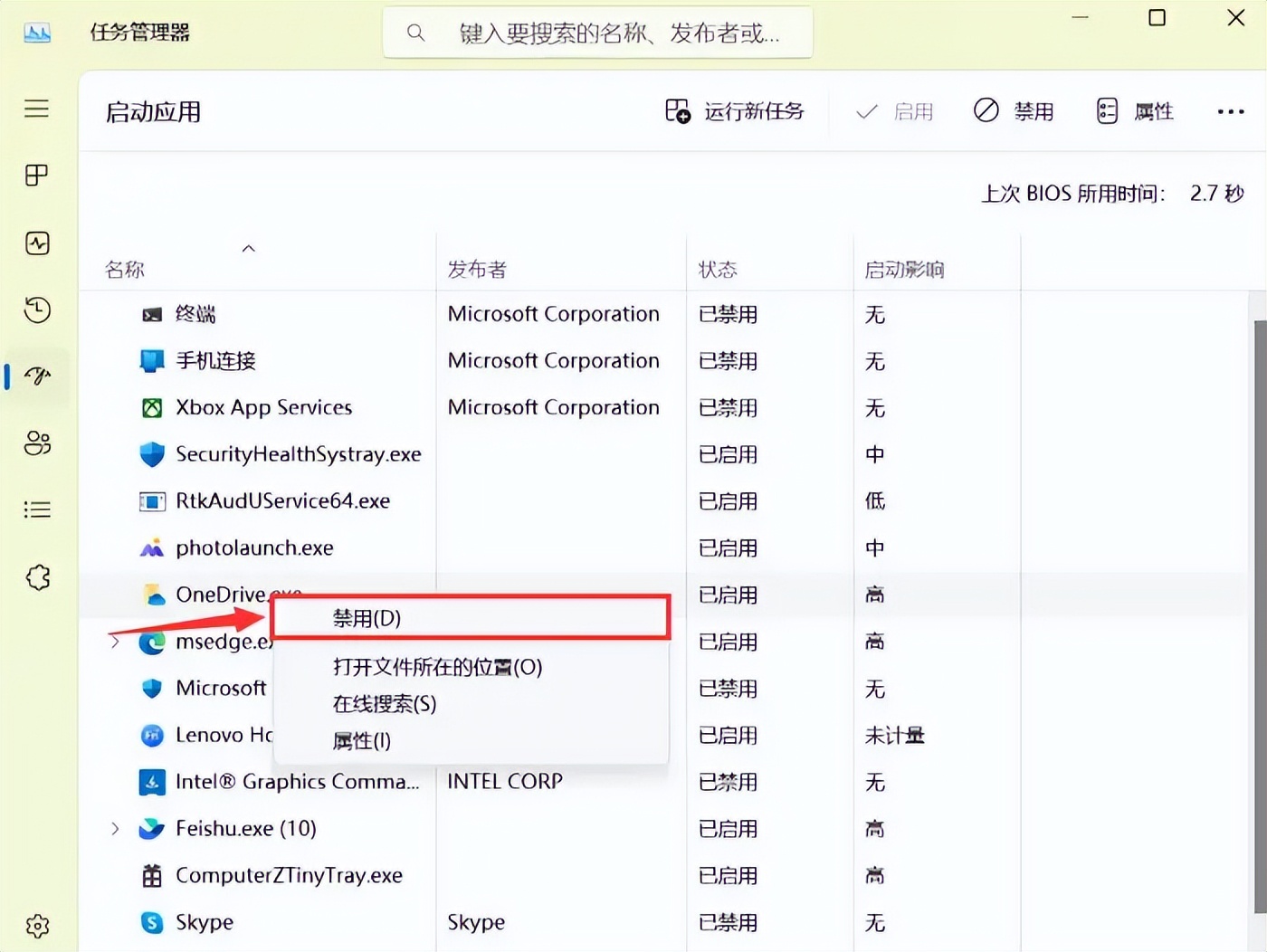Select the Startup apps sidebar icon

[x=36, y=377]
